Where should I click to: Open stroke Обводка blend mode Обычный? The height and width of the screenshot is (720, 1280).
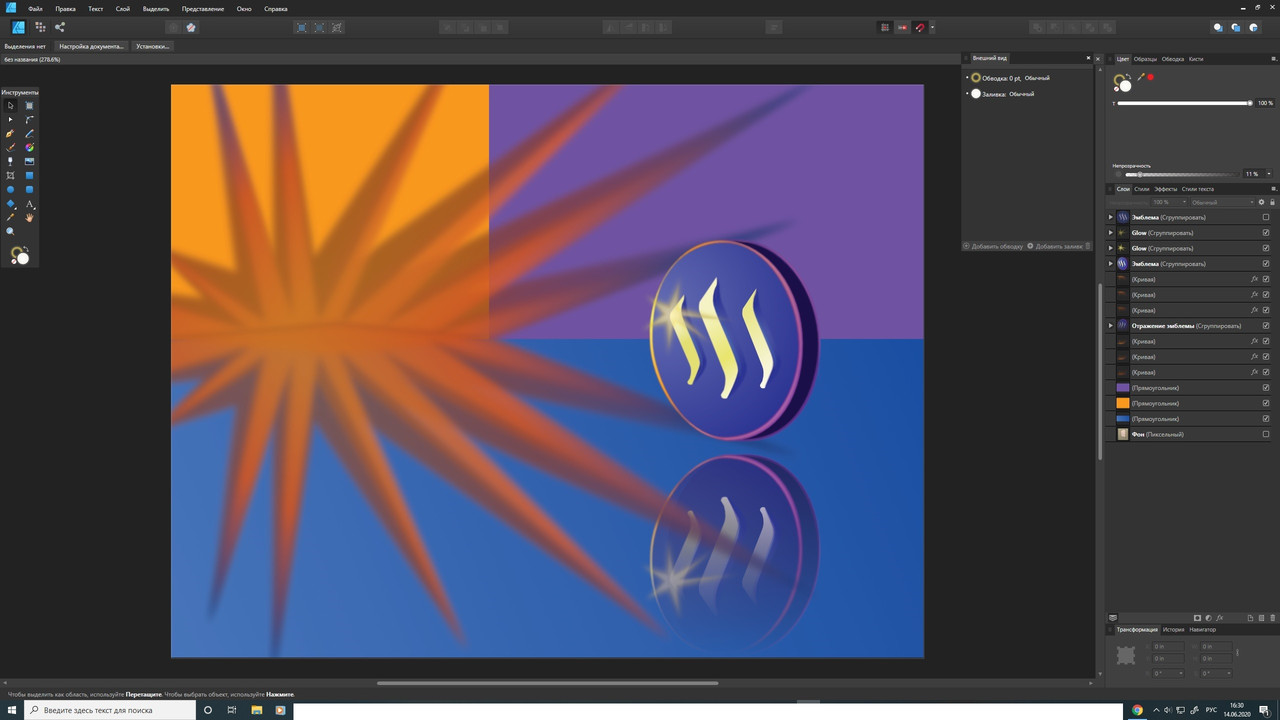click(x=1037, y=78)
